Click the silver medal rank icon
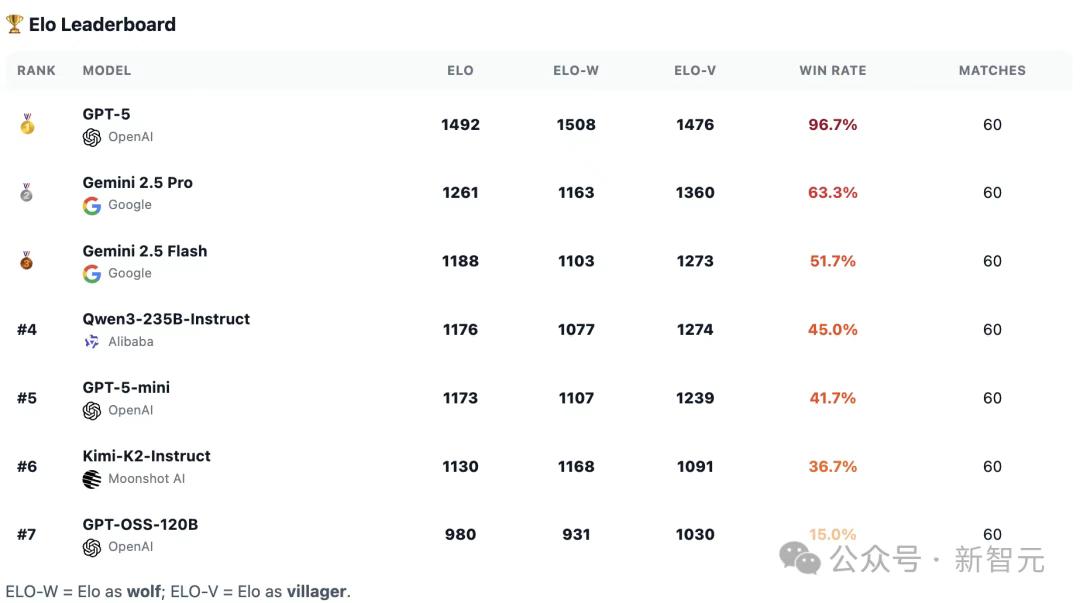Image resolution: width=1080 pixels, height=603 pixels. point(27,193)
